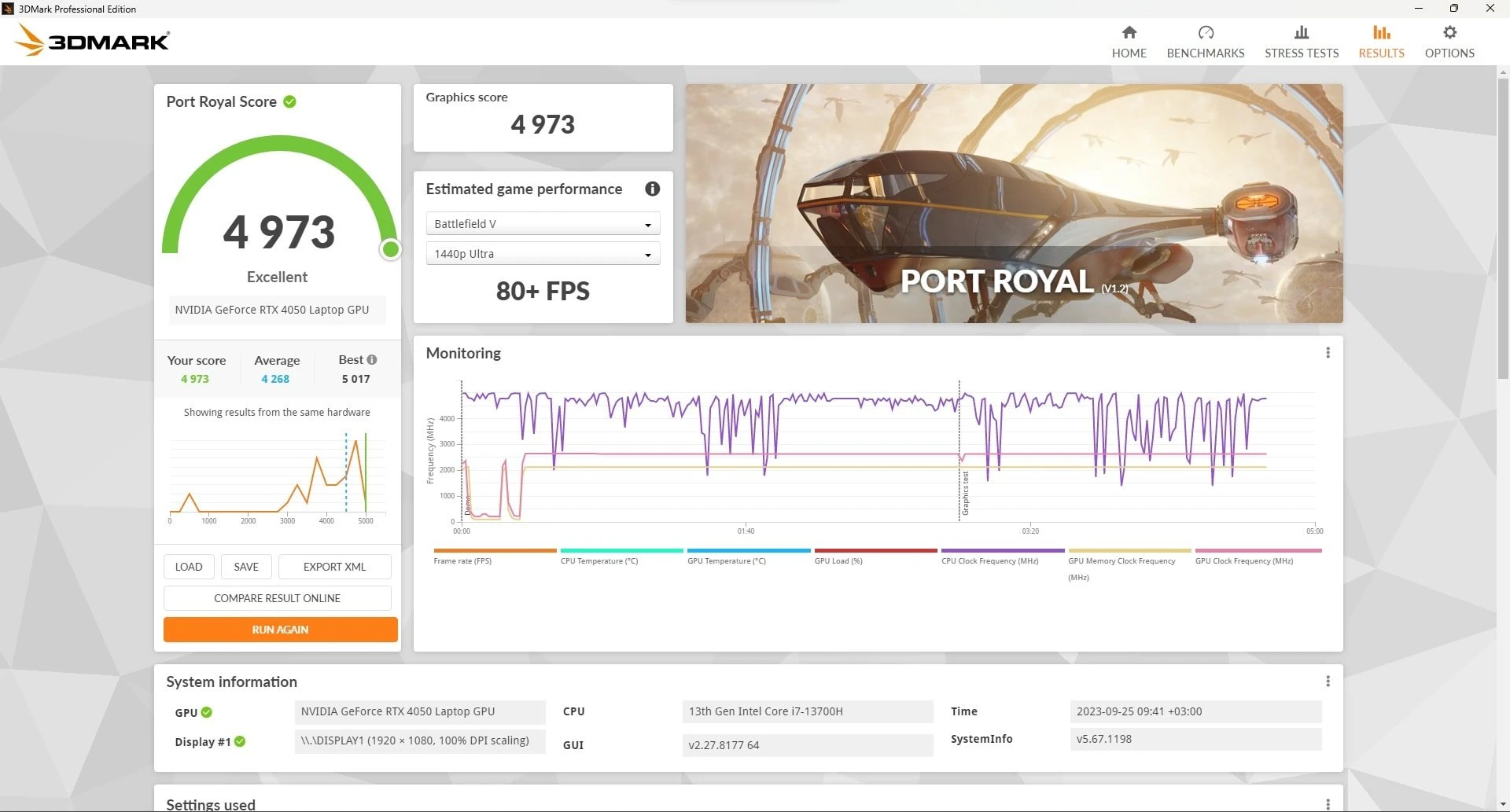Toggle the GPU Memory Clock Frequency legend series
Screen dimensions: 1510x812
point(1129,564)
